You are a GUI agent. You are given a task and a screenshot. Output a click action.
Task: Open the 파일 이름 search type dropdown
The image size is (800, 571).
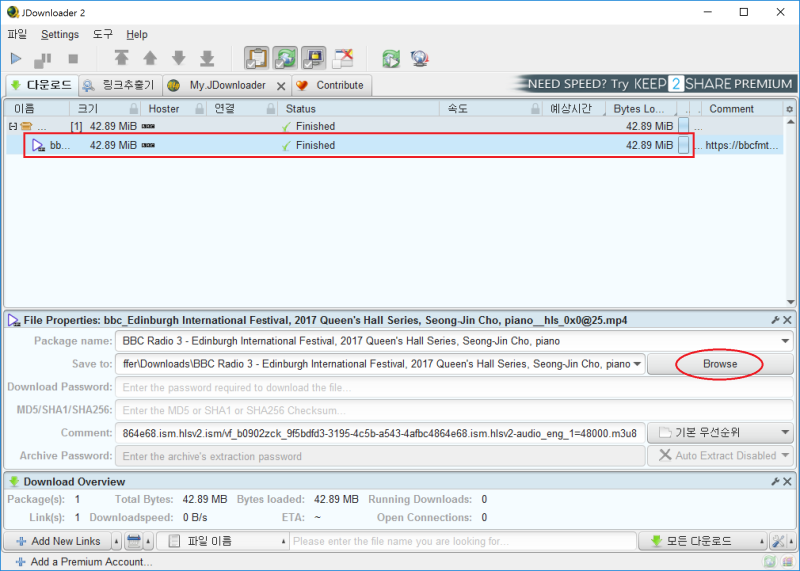point(223,541)
